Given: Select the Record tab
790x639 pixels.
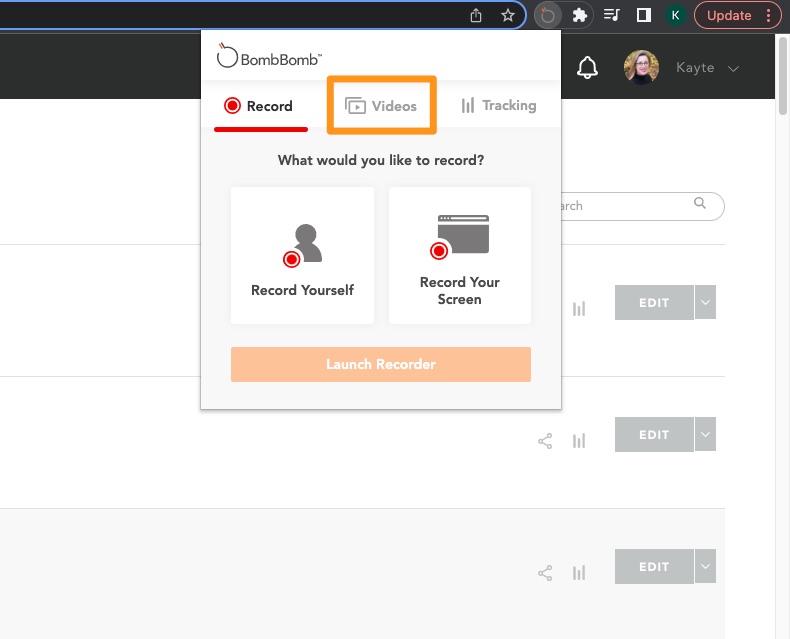Looking at the screenshot, I should click(x=260, y=106).
